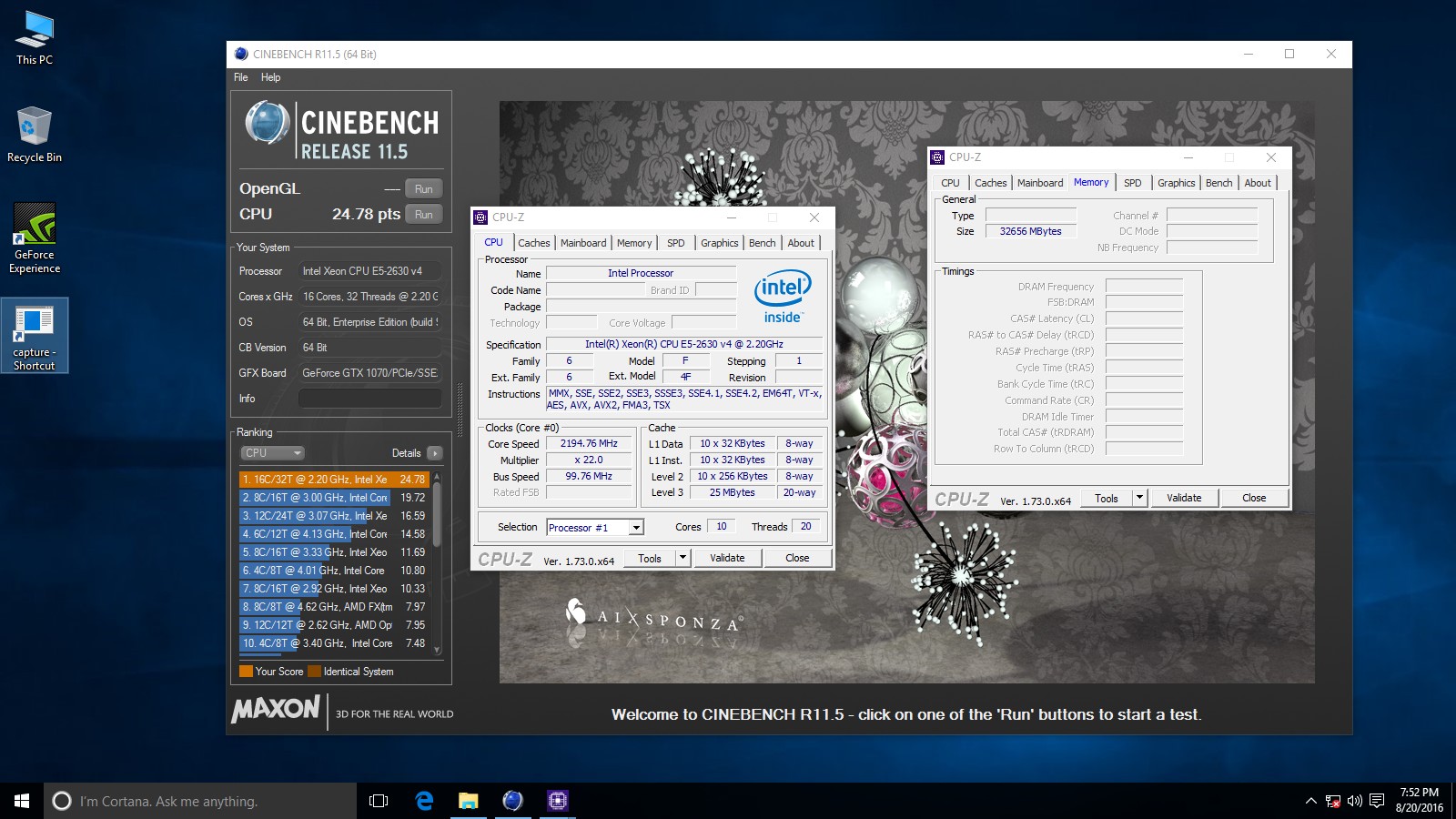Click the Memory tab in processor CPU-Z window
This screenshot has height=819, width=1456.
[634, 243]
